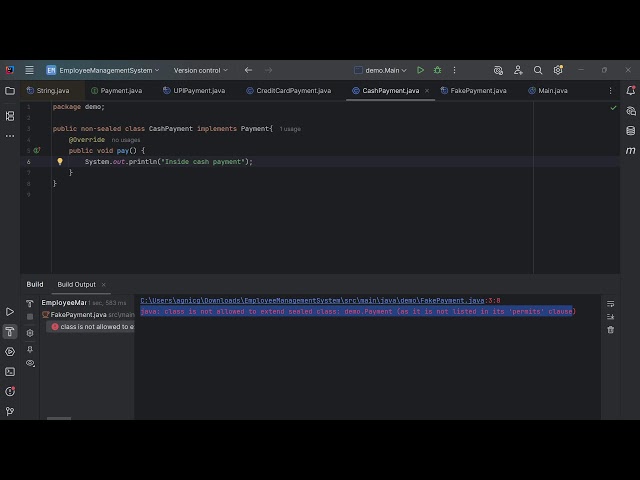640x480 pixels.
Task: Toggle soft-wrap in build output
Action: (611, 304)
